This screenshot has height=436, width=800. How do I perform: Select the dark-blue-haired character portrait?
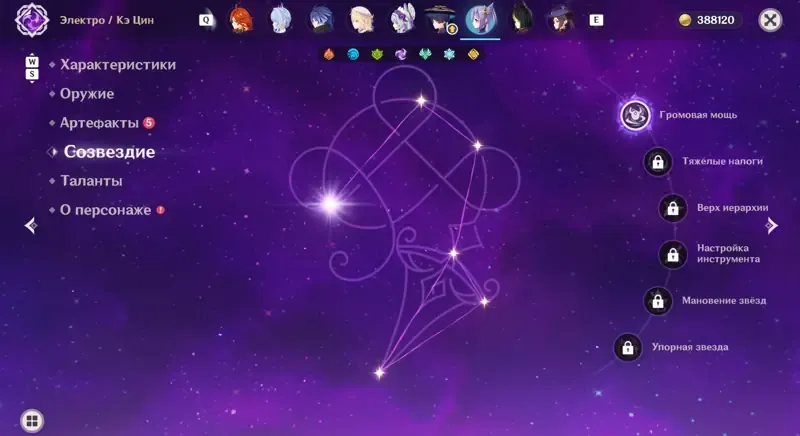[321, 20]
